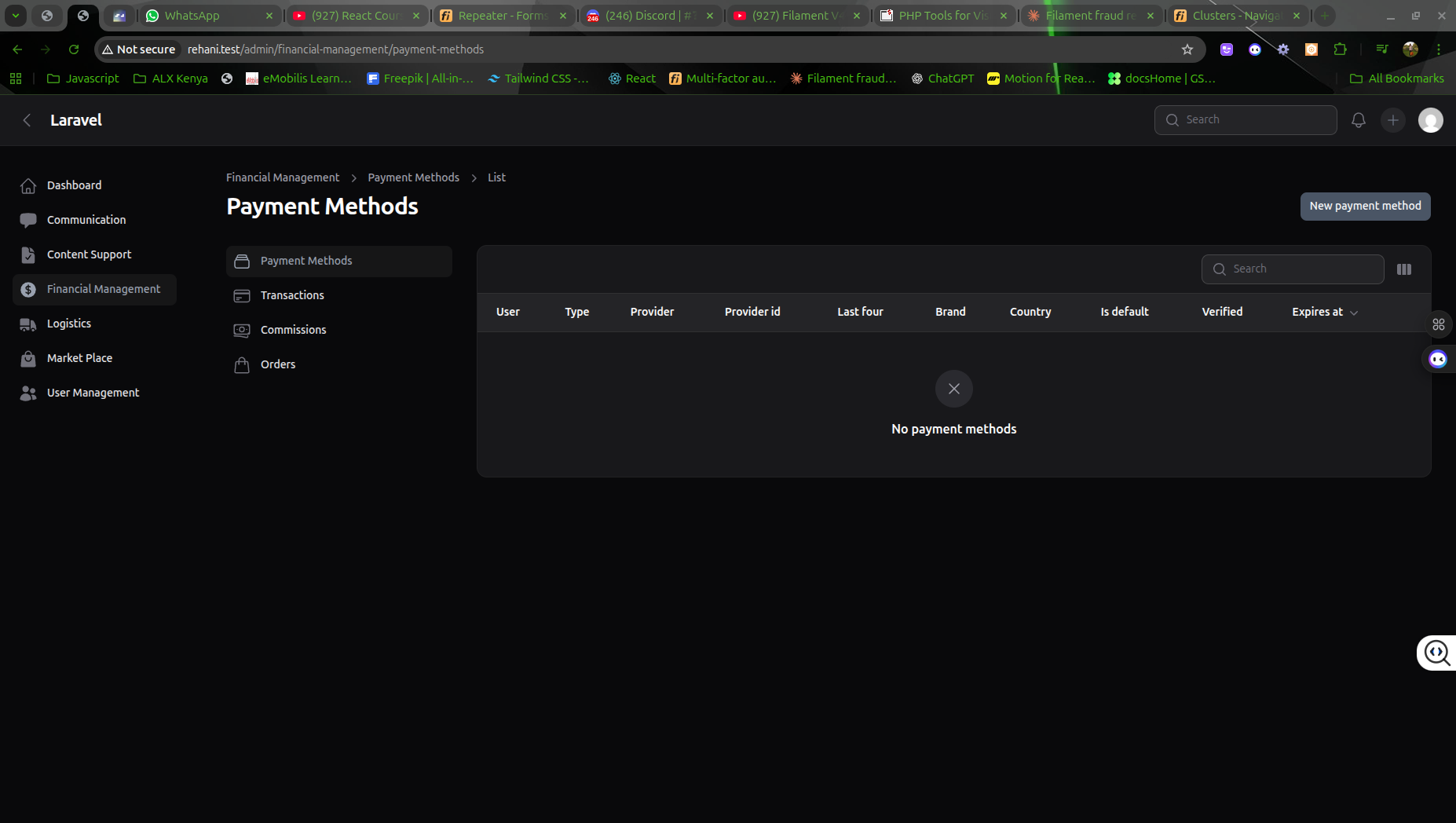Click the Commissions banknote icon
The width and height of the screenshot is (1456, 823).
tap(242, 331)
